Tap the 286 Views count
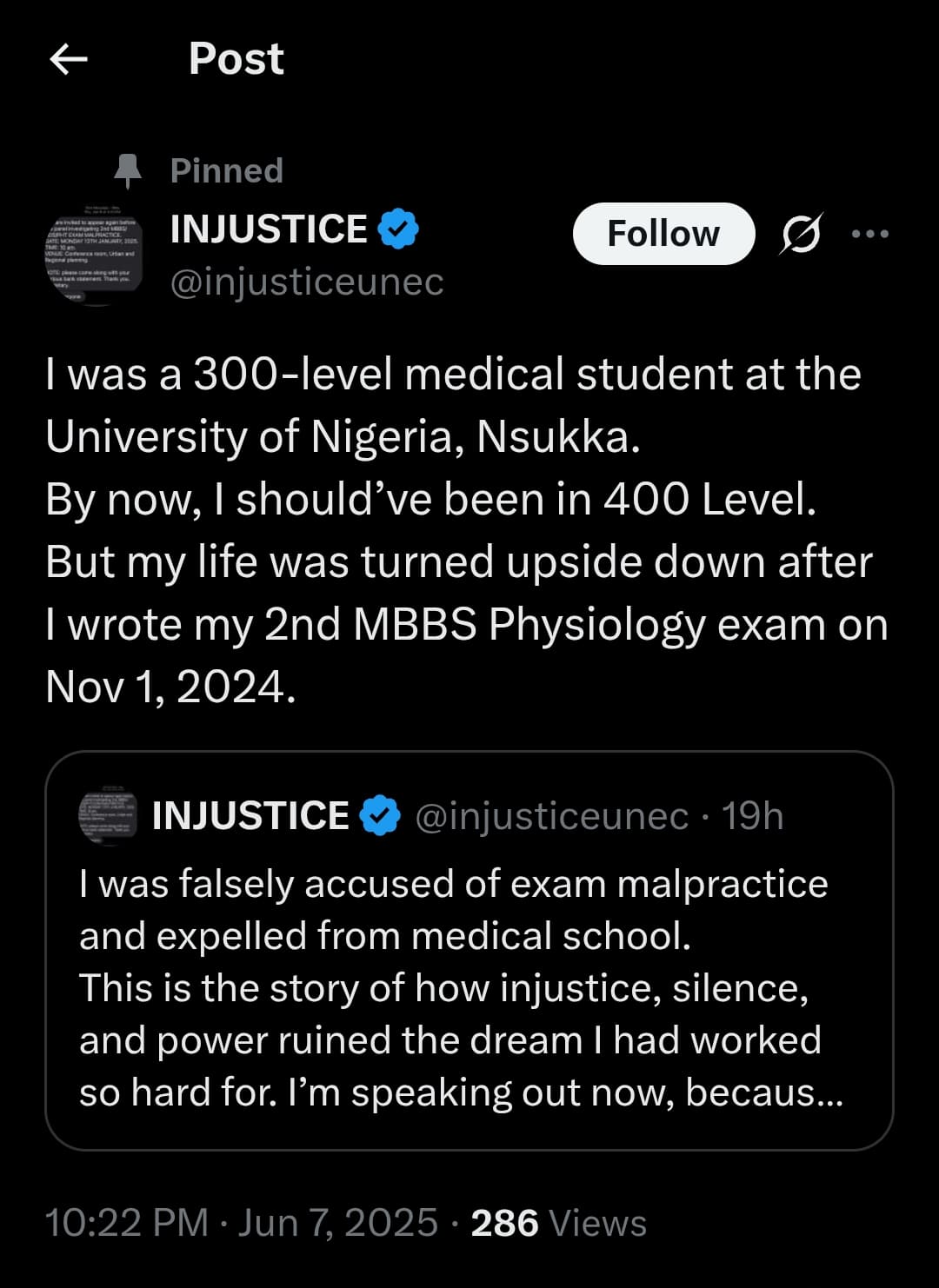The height and width of the screenshot is (1288, 939). point(558,1223)
